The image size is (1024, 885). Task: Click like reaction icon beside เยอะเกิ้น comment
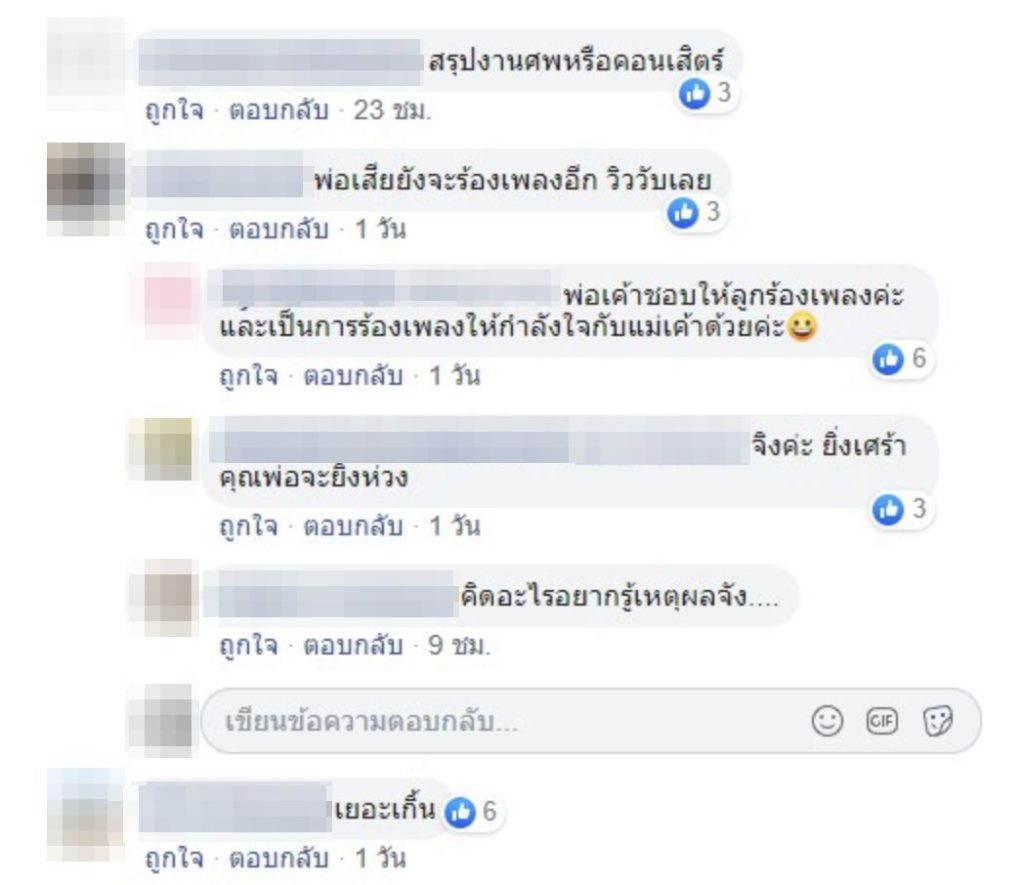point(460,812)
